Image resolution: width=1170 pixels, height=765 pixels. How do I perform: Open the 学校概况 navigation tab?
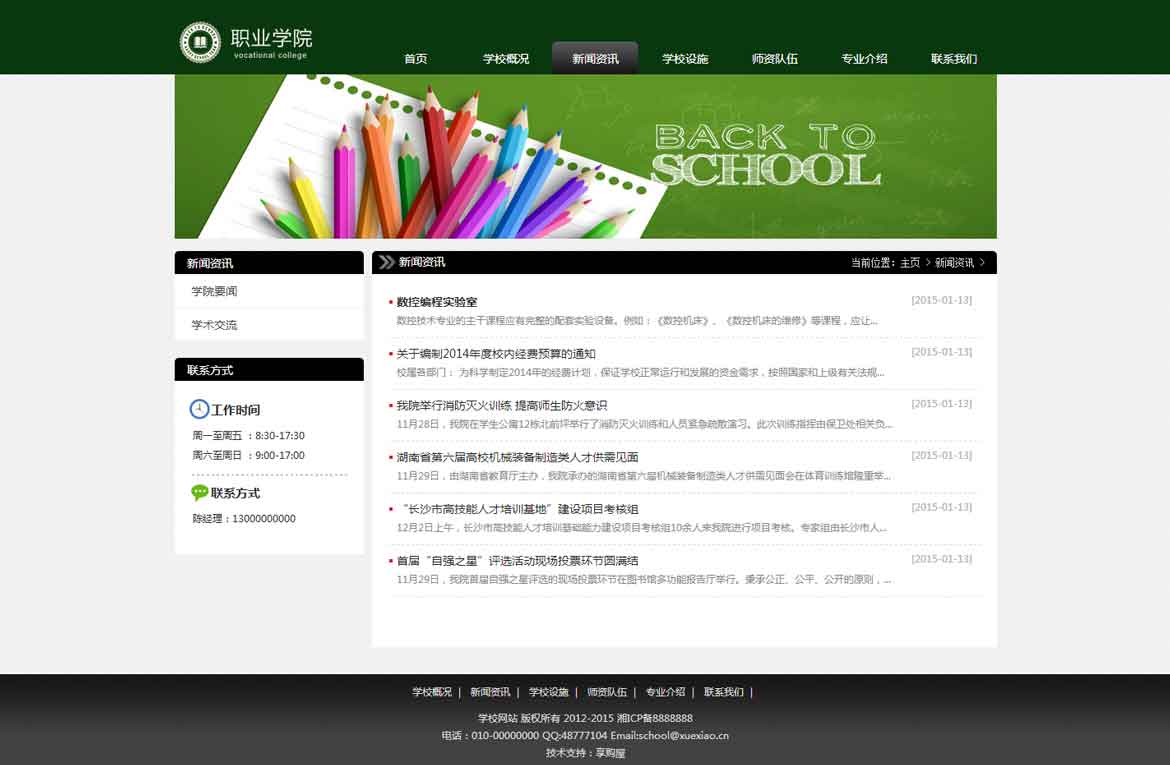[x=506, y=58]
